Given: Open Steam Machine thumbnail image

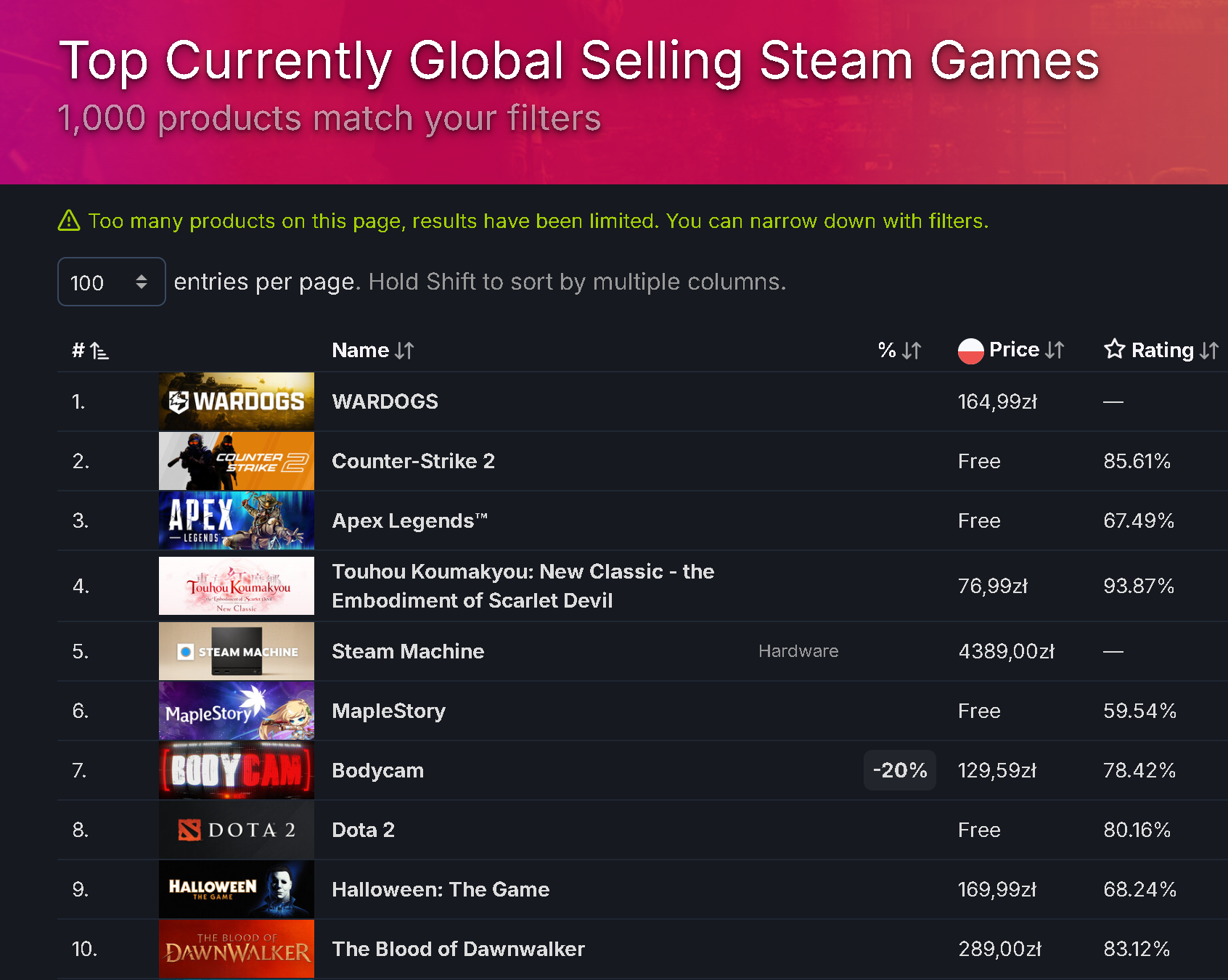Looking at the screenshot, I should pyautogui.click(x=237, y=651).
